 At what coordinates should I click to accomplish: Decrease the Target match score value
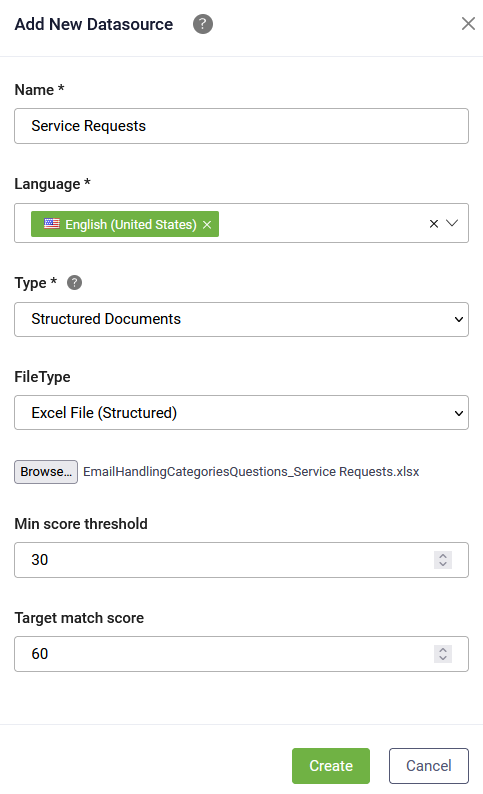point(443,658)
